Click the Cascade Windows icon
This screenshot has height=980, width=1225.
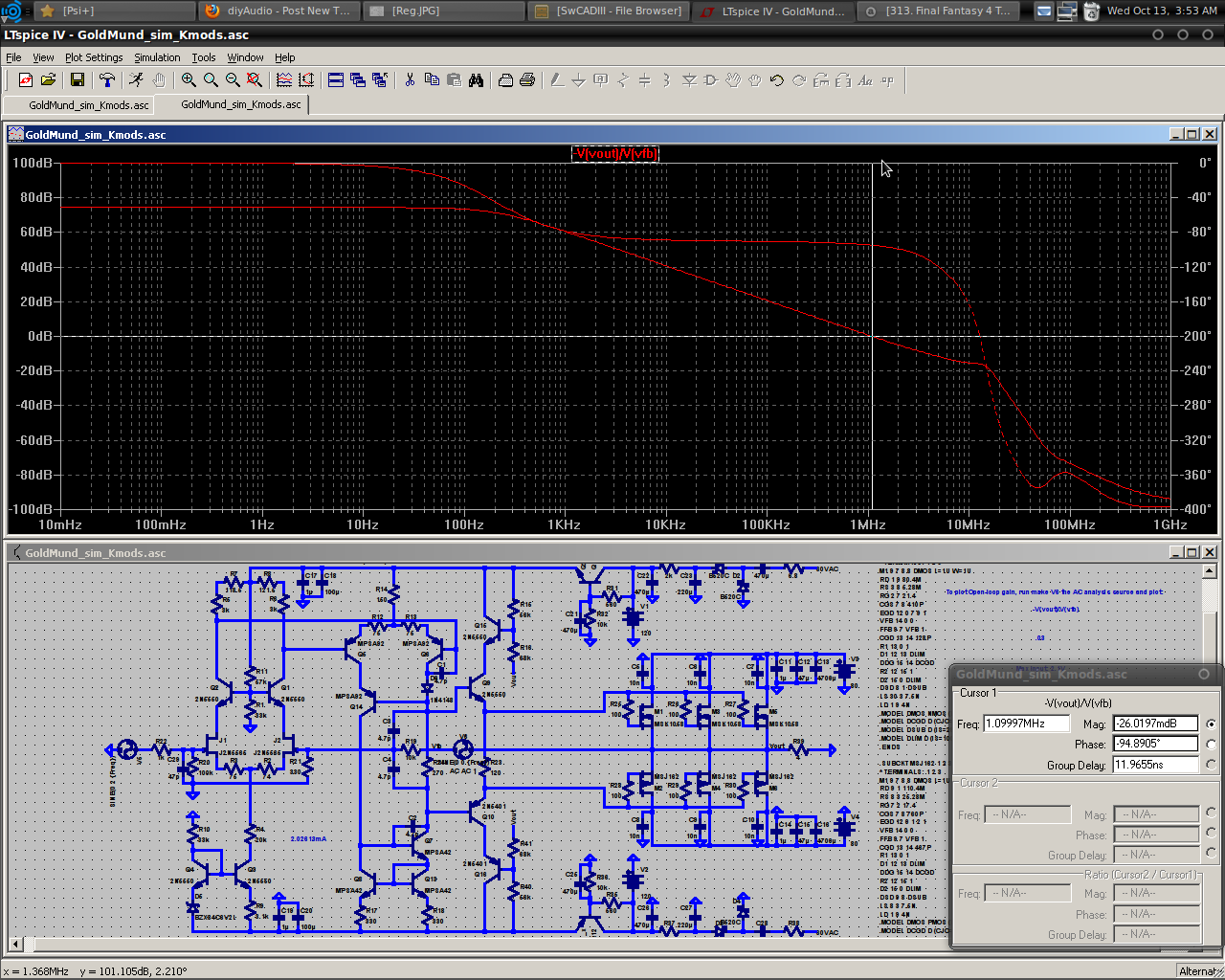tap(358, 80)
